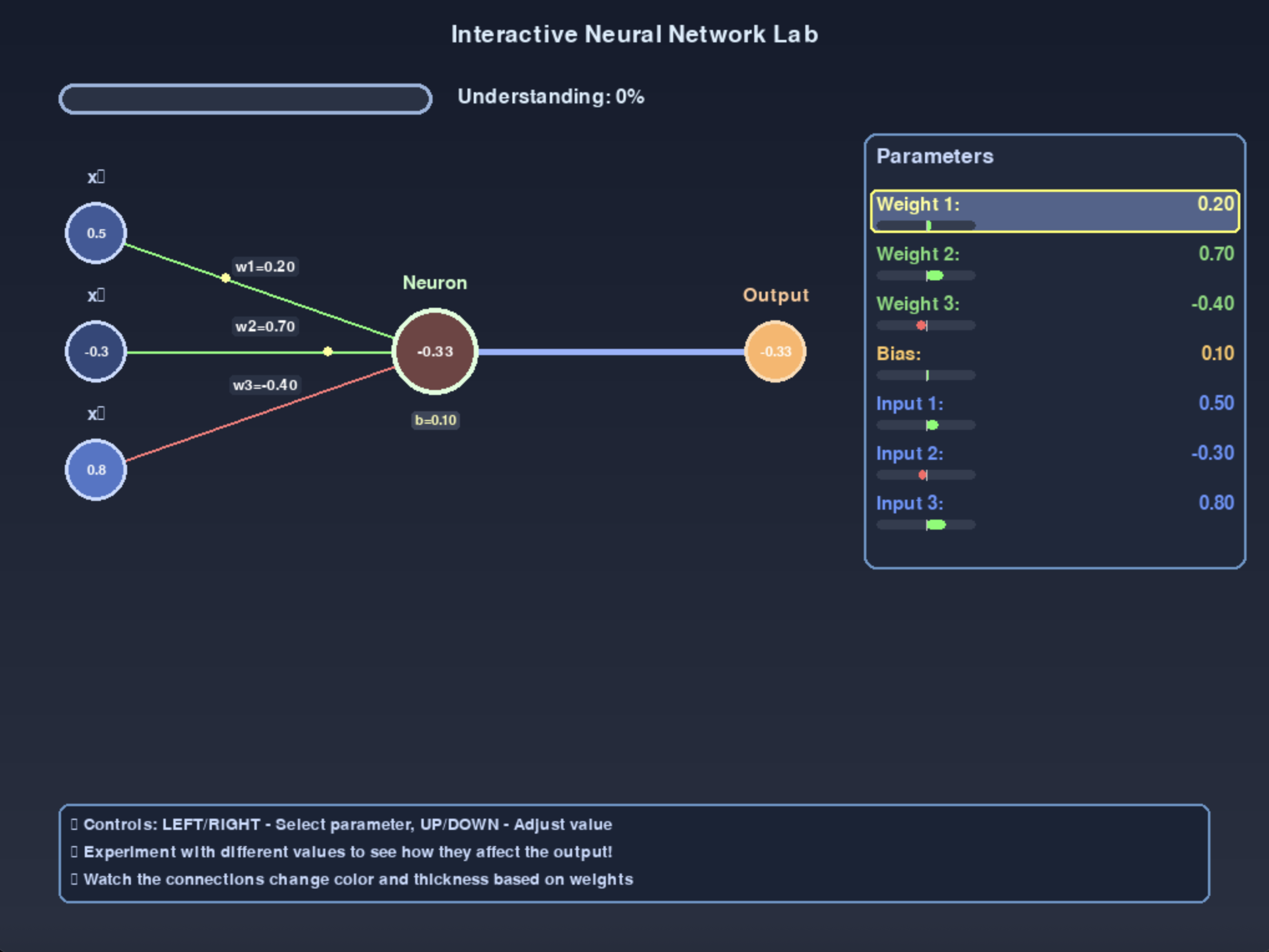
Task: Click the blue line between Neuron and Output
Action: [611, 352]
